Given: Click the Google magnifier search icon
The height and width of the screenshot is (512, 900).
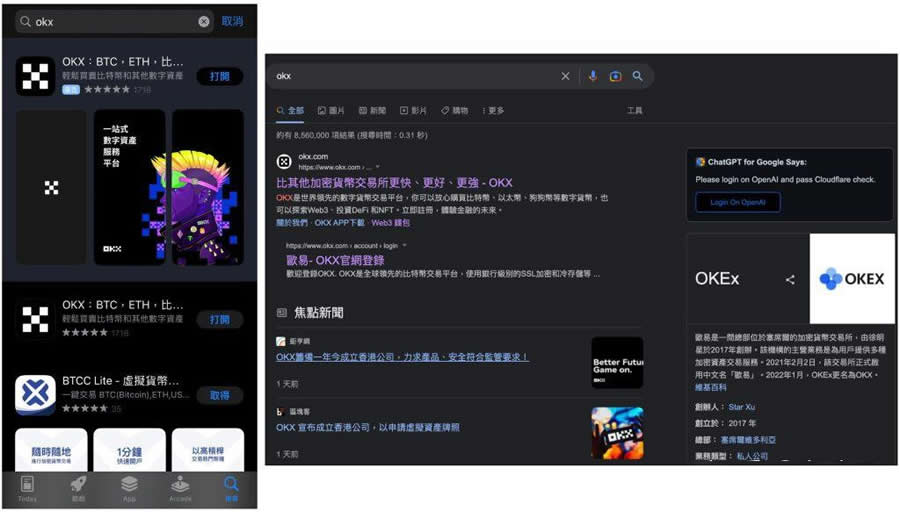Looking at the screenshot, I should [638, 76].
